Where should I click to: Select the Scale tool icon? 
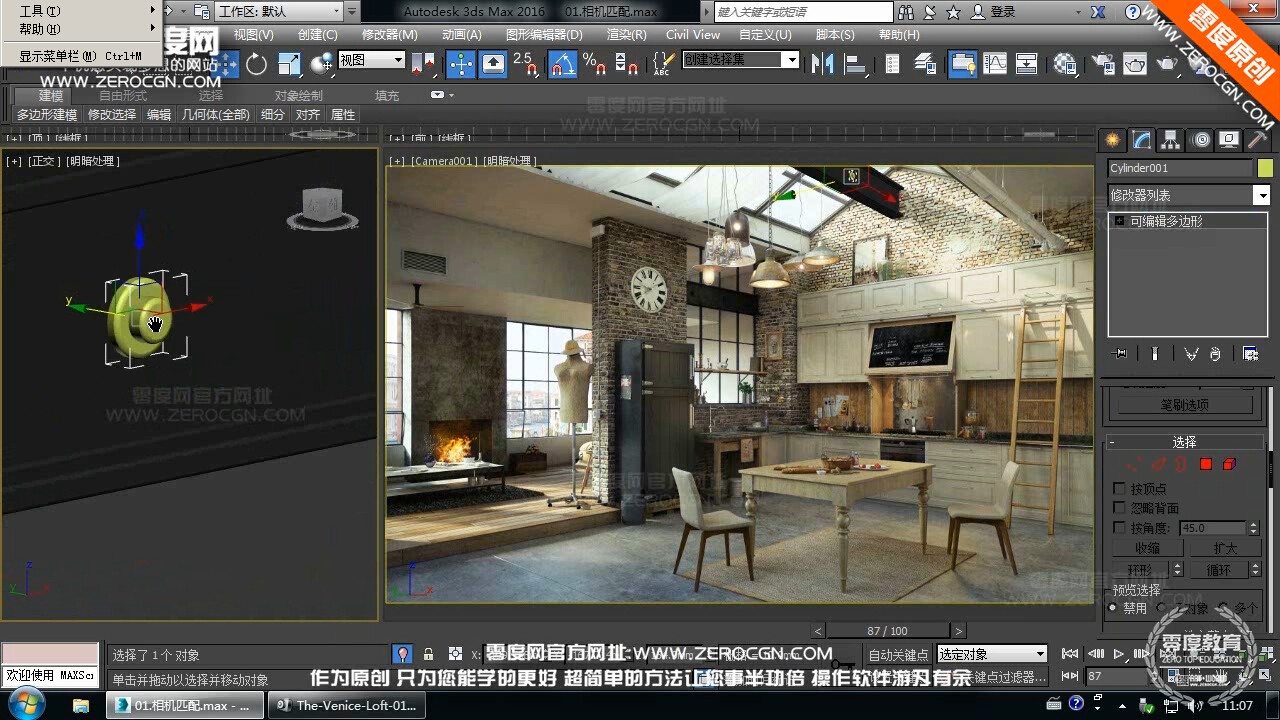pyautogui.click(x=289, y=64)
